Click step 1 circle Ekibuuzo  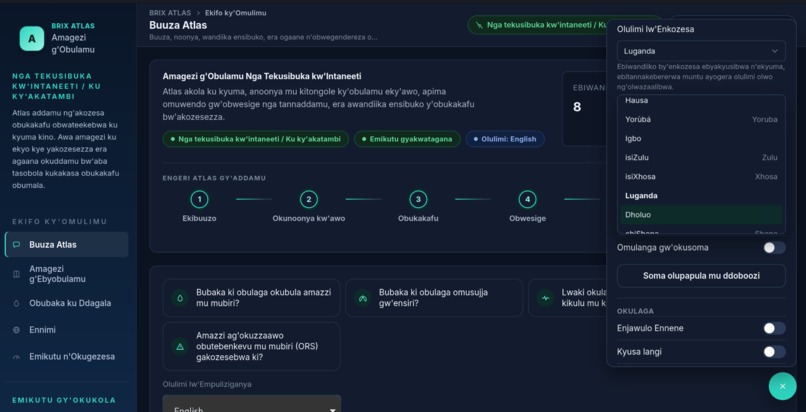click(199, 199)
